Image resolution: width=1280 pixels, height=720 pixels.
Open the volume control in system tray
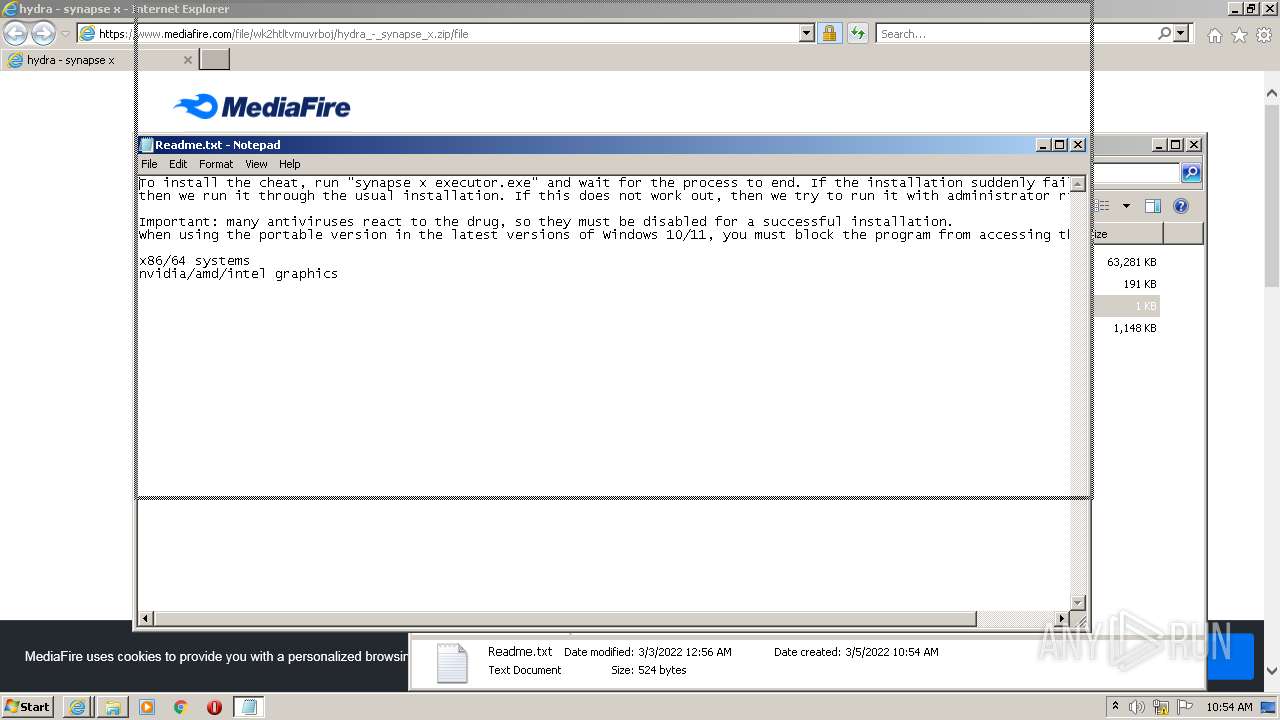coord(1137,707)
